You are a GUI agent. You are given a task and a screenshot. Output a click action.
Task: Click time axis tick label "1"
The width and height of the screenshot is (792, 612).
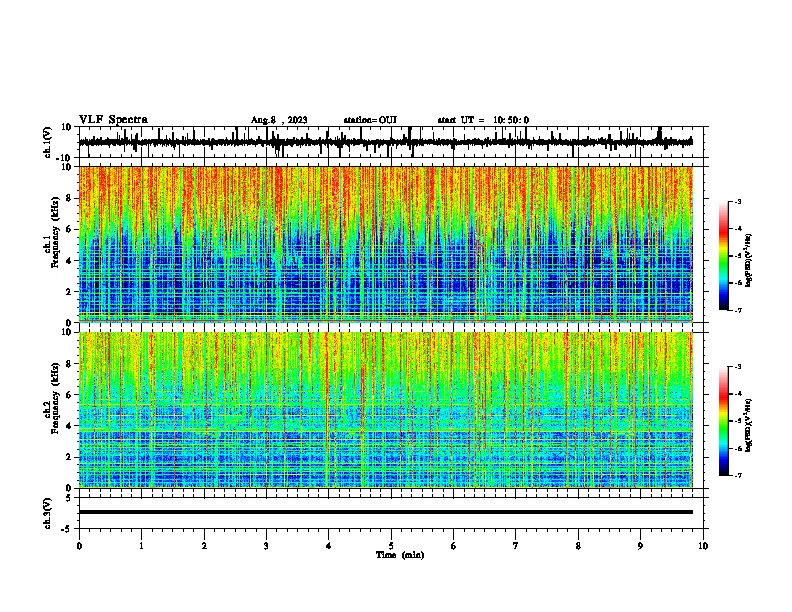click(141, 546)
